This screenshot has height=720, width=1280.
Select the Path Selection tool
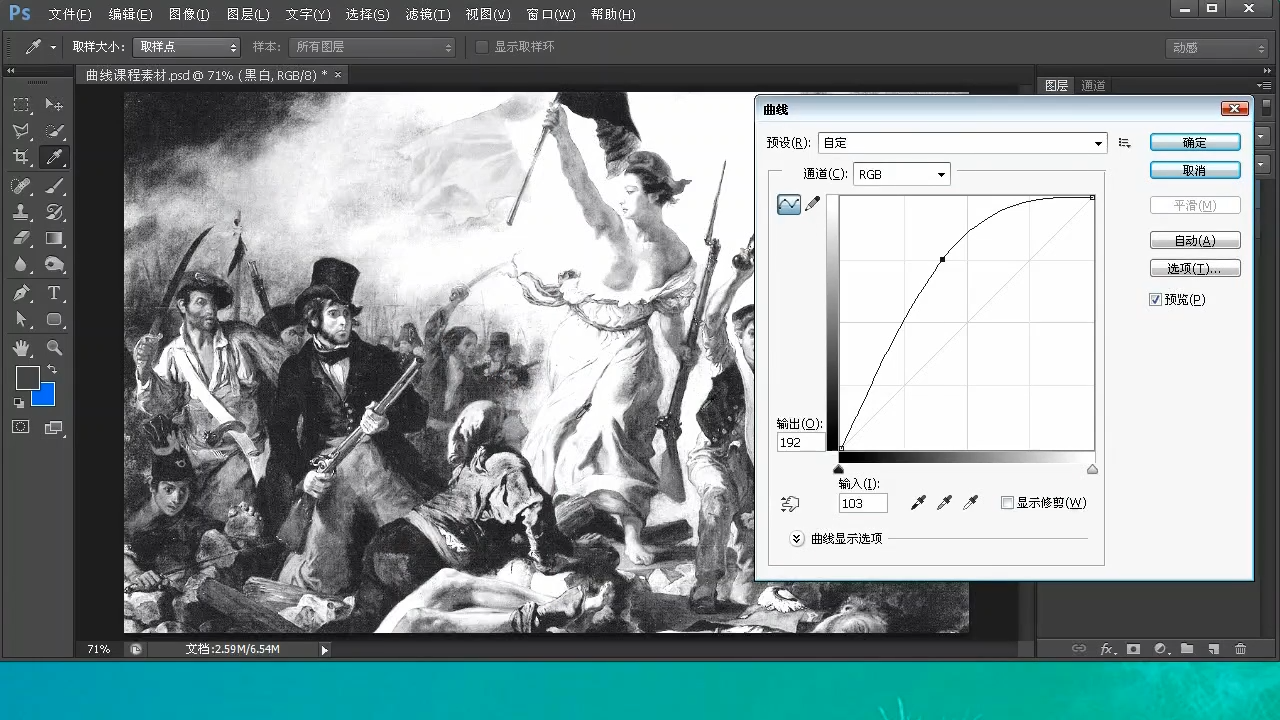21,319
